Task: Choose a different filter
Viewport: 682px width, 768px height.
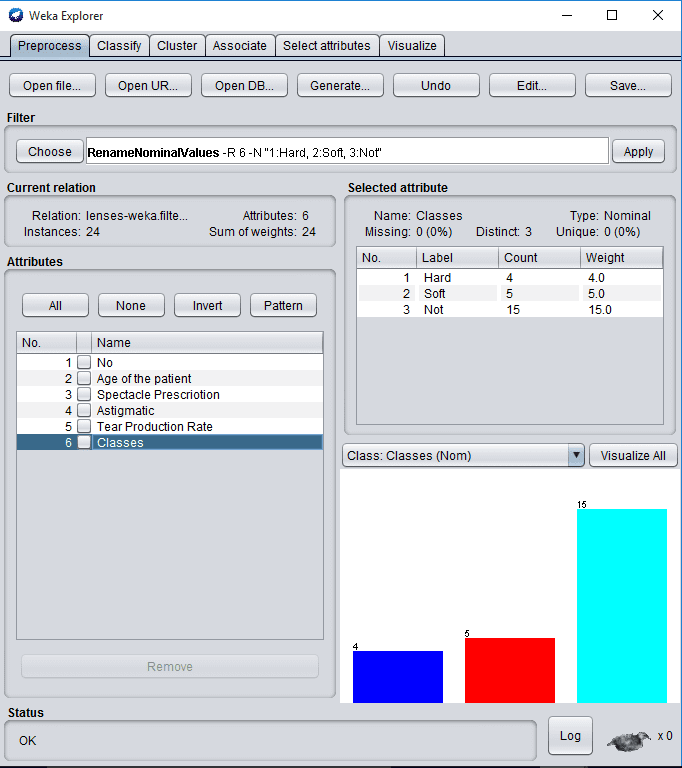Action: (50, 152)
